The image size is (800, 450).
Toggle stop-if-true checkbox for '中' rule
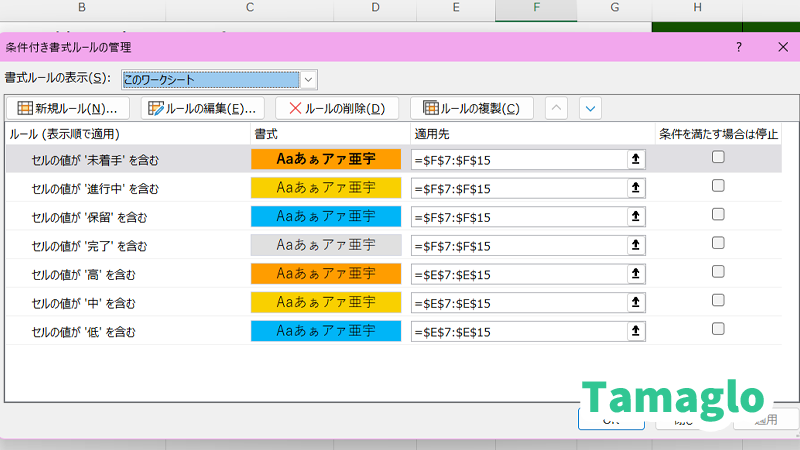[x=718, y=301]
